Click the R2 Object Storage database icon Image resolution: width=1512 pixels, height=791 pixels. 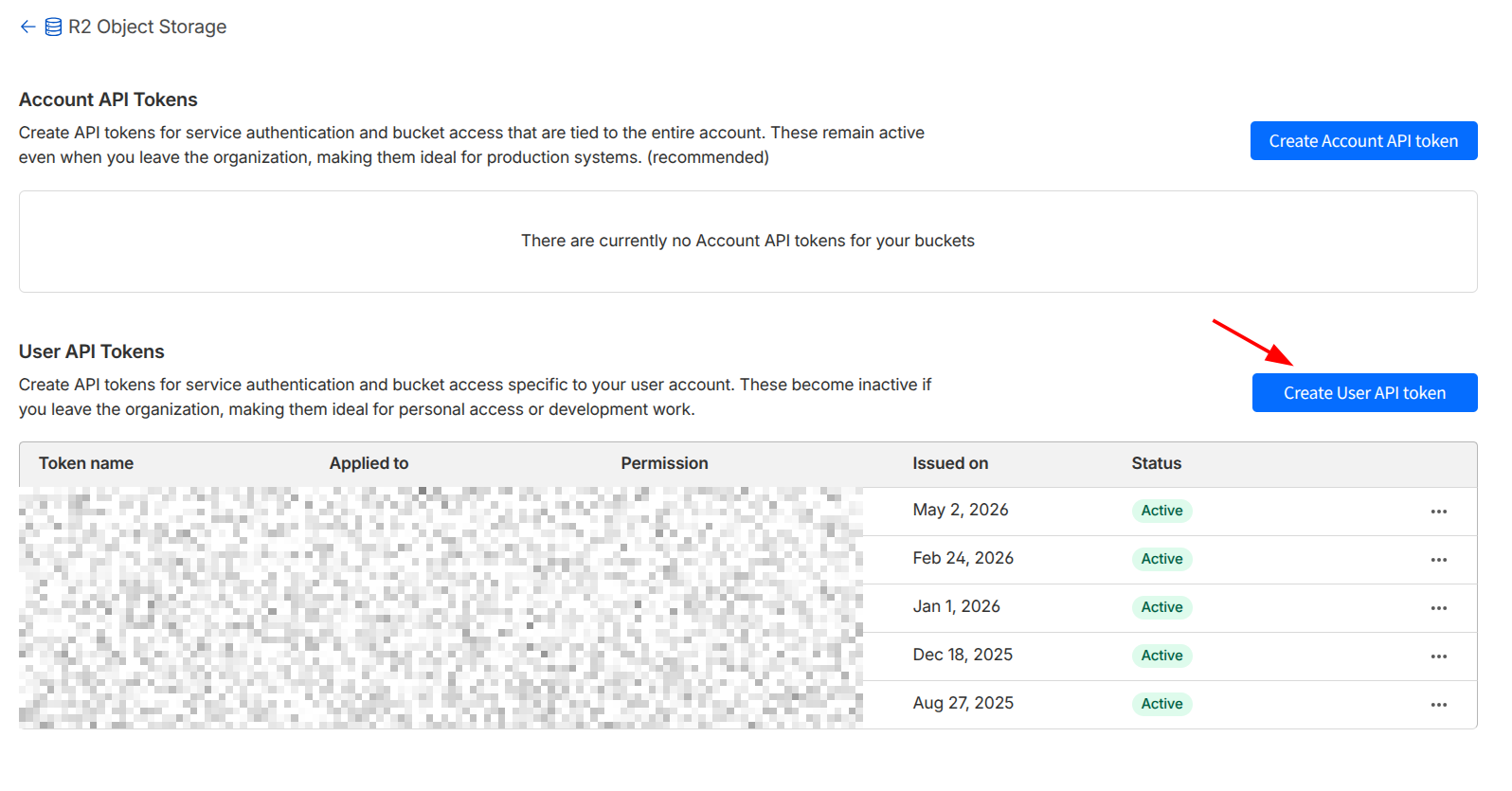(x=53, y=27)
